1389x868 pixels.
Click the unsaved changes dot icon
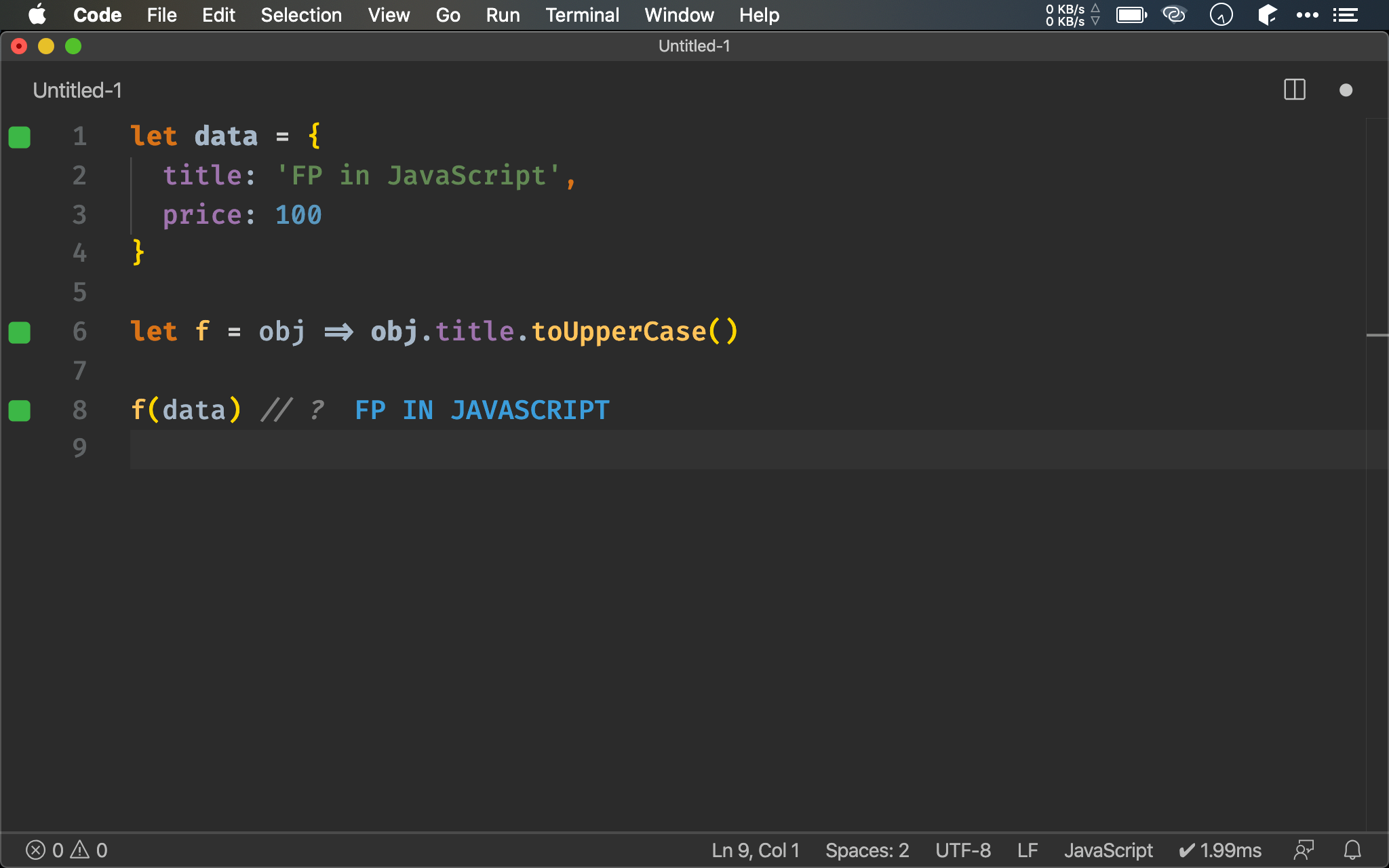click(x=1346, y=91)
